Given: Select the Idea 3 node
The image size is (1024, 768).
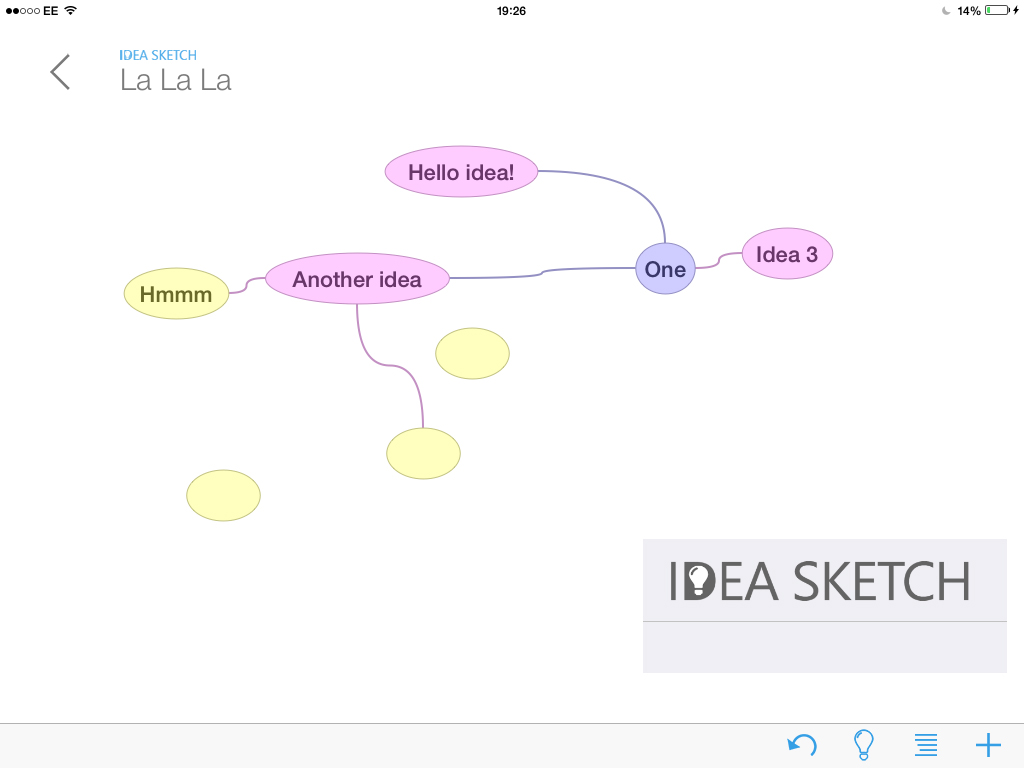Looking at the screenshot, I should [x=787, y=254].
